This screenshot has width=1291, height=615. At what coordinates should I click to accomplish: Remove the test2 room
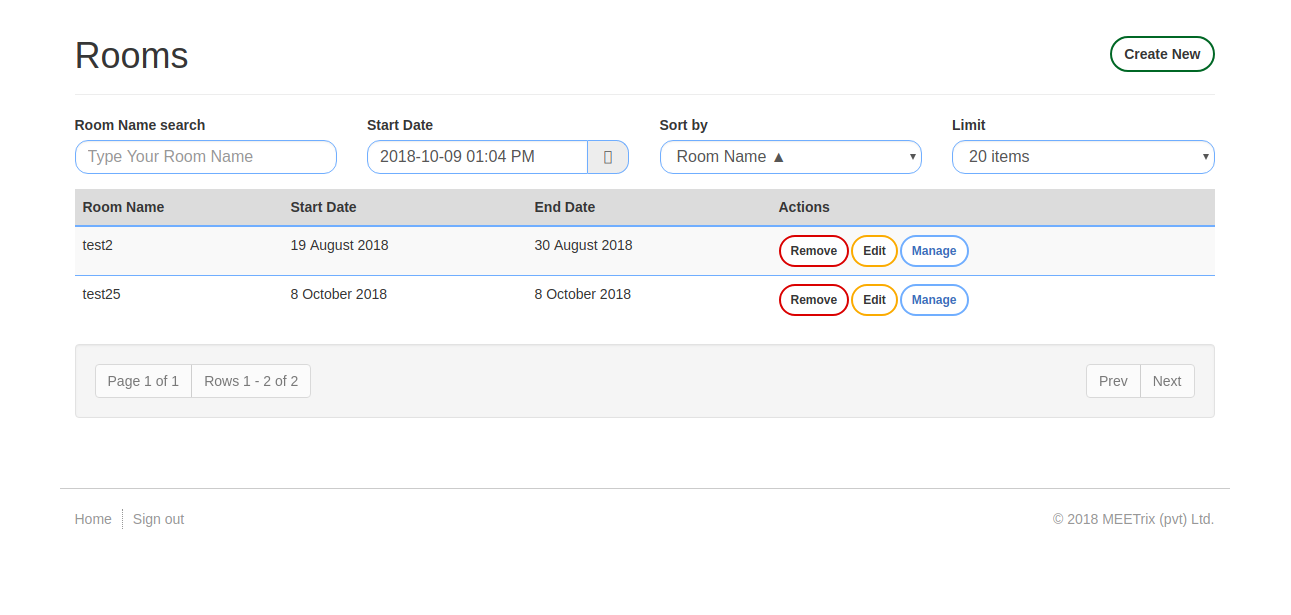[813, 251]
